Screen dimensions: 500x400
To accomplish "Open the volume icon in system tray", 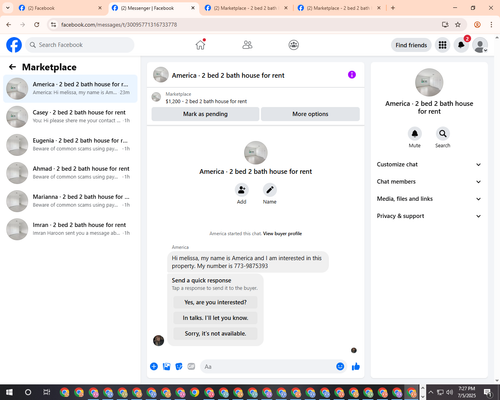I will [449, 392].
